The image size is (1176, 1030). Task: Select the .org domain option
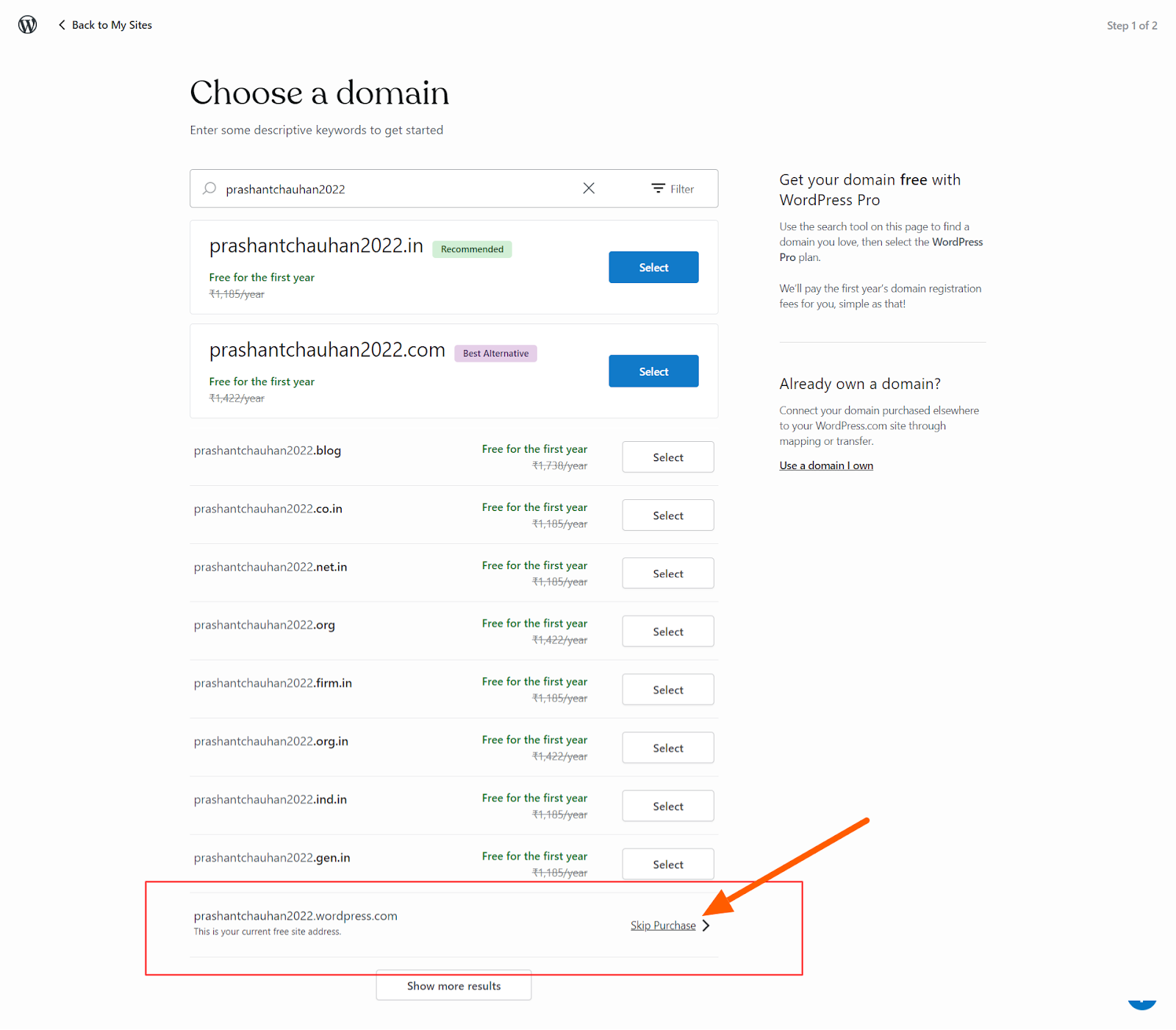(x=667, y=632)
